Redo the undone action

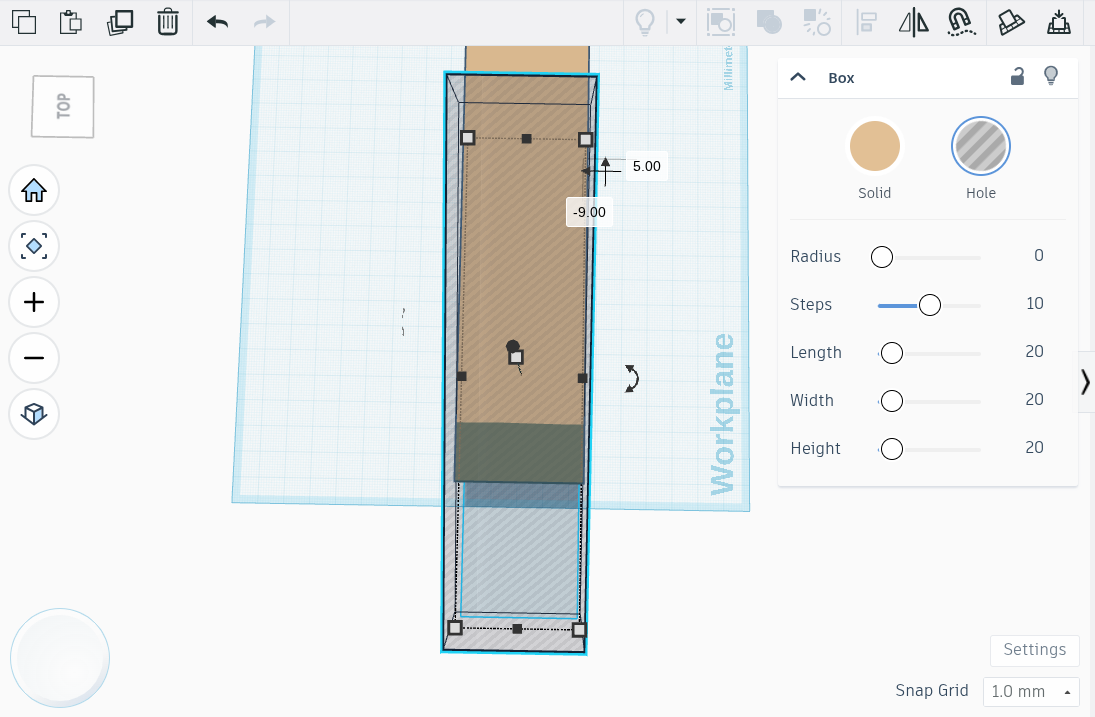click(x=264, y=22)
